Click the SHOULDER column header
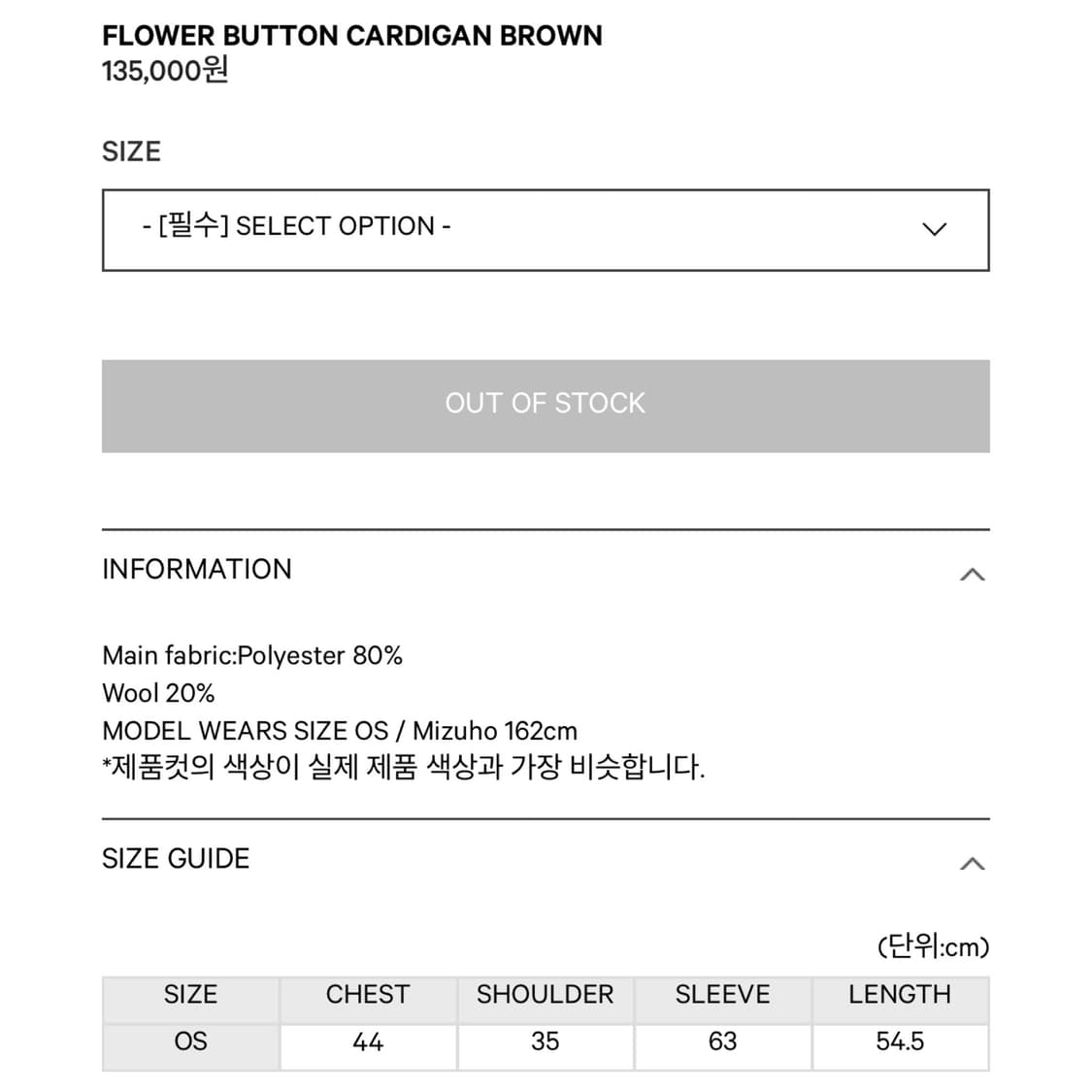This screenshot has width=1092, height=1092. click(x=545, y=994)
